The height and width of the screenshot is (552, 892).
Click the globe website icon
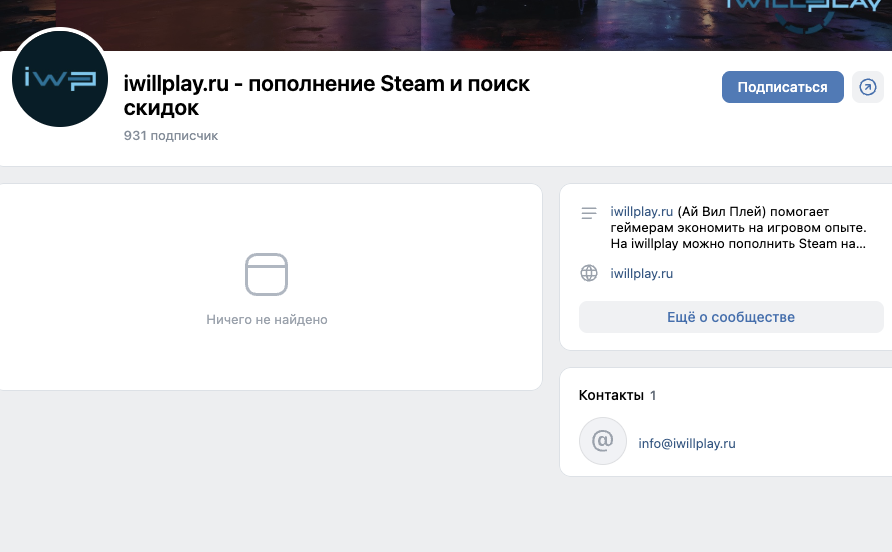point(589,273)
